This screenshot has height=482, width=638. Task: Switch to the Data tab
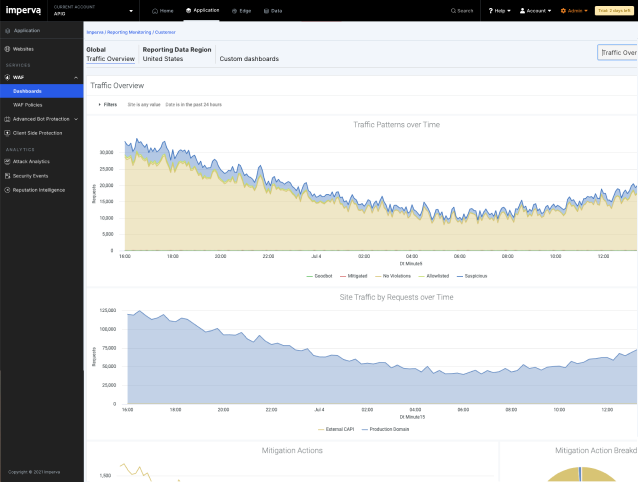click(x=272, y=11)
